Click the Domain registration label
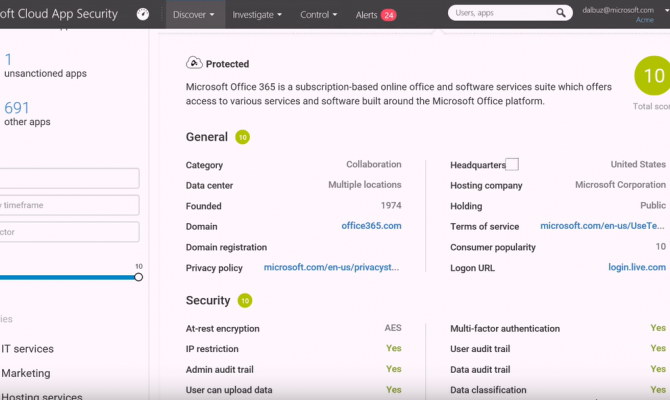Screen dimensions: 670x400 tap(226, 247)
